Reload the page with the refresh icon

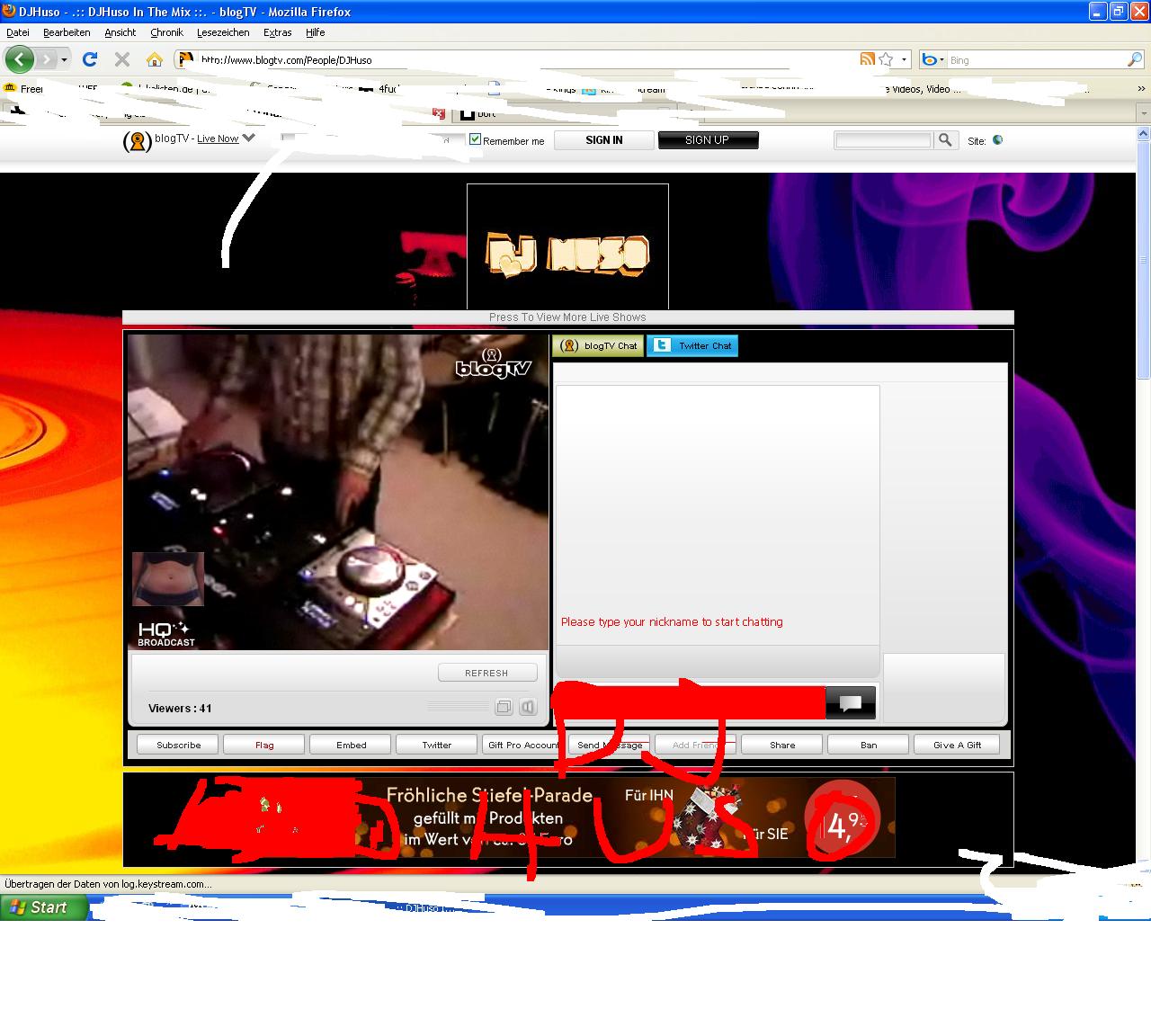(x=89, y=59)
